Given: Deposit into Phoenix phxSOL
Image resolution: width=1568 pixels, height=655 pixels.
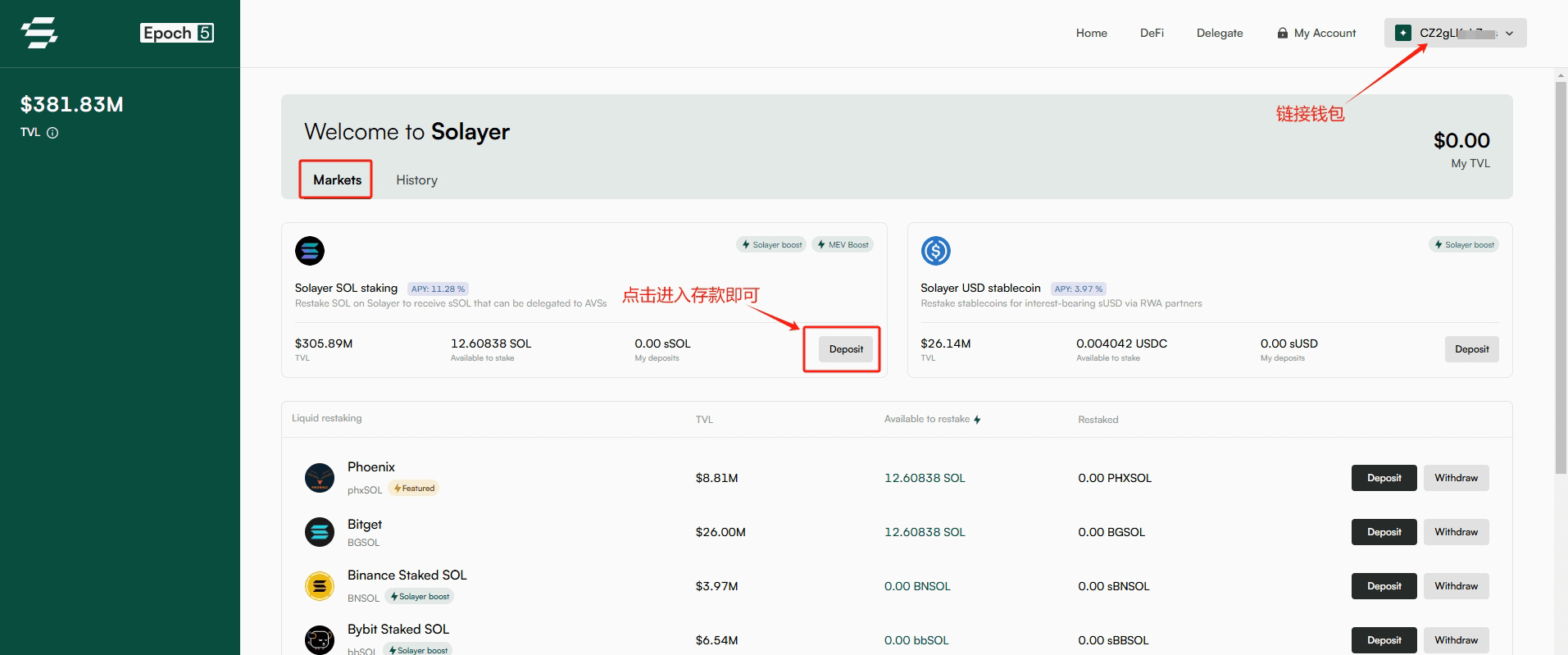Looking at the screenshot, I should [x=1384, y=478].
